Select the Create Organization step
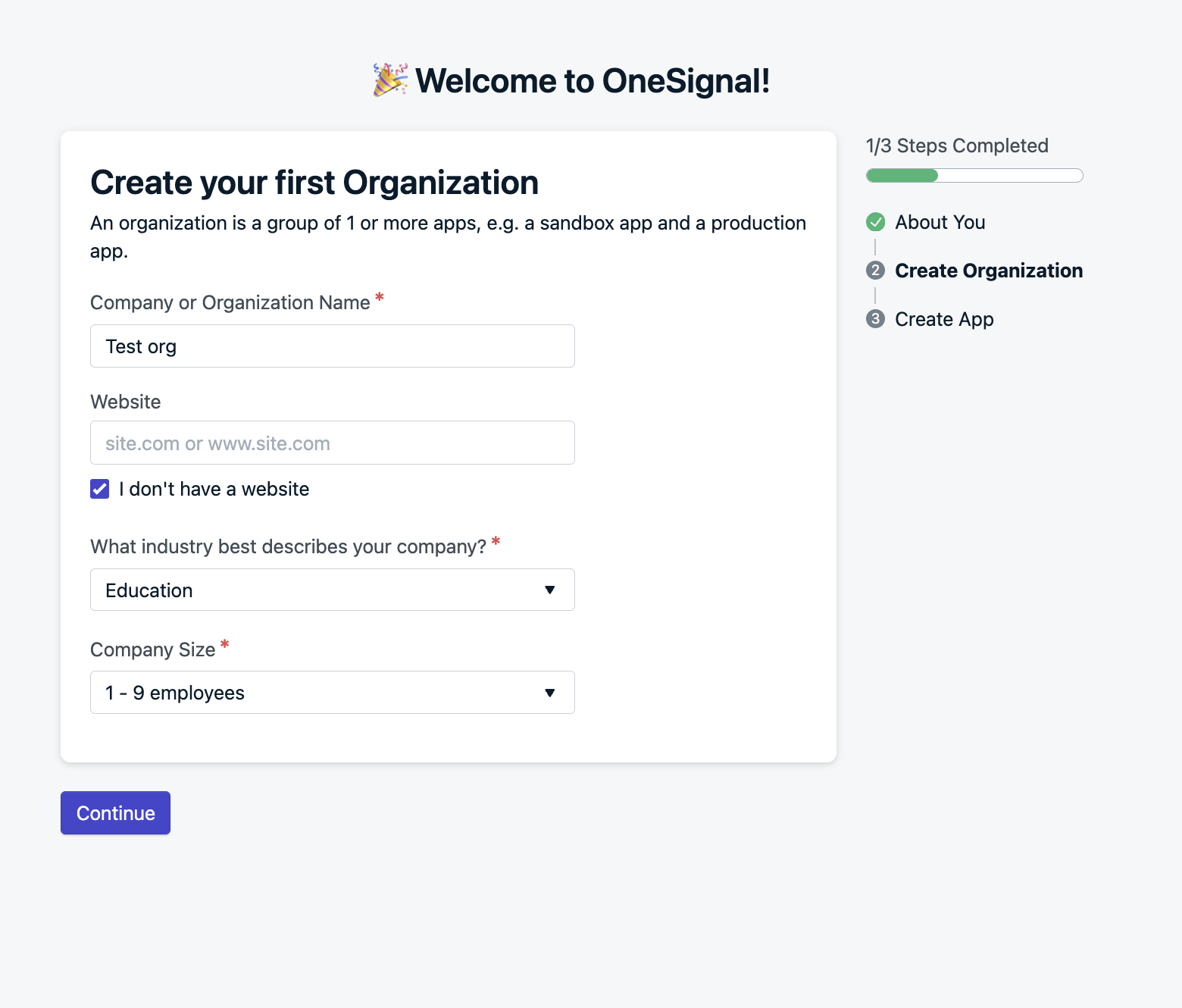 (988, 271)
